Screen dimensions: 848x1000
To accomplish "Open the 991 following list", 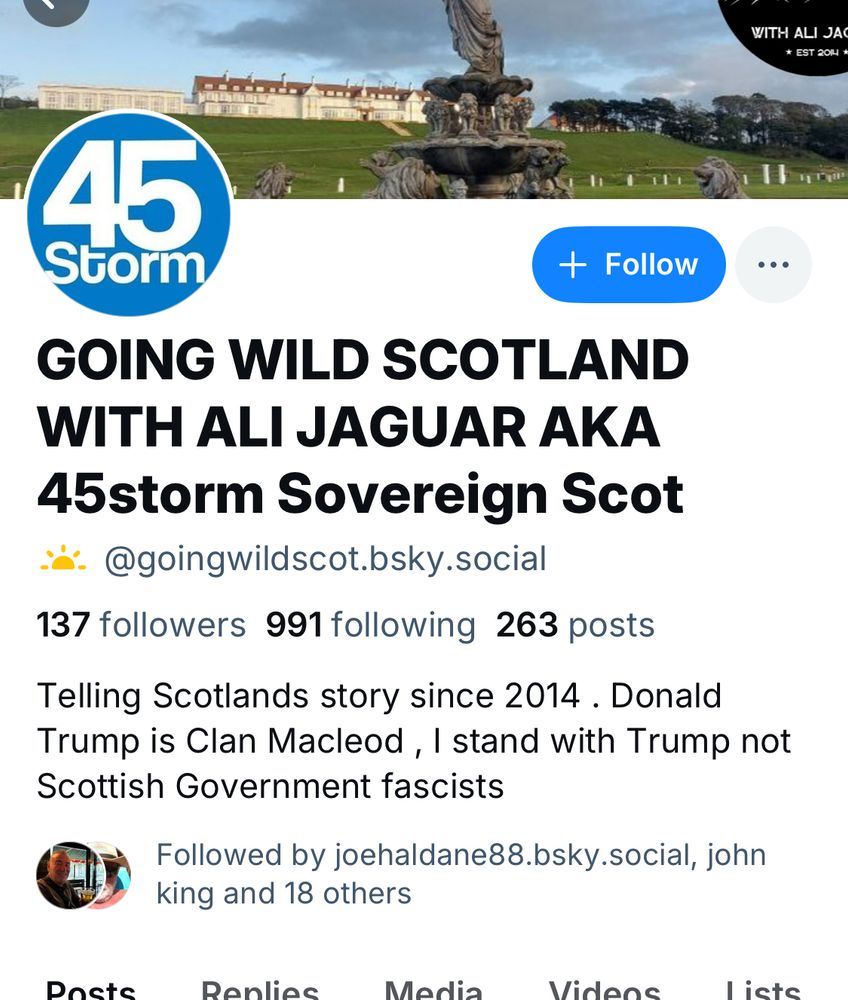I will coord(370,624).
